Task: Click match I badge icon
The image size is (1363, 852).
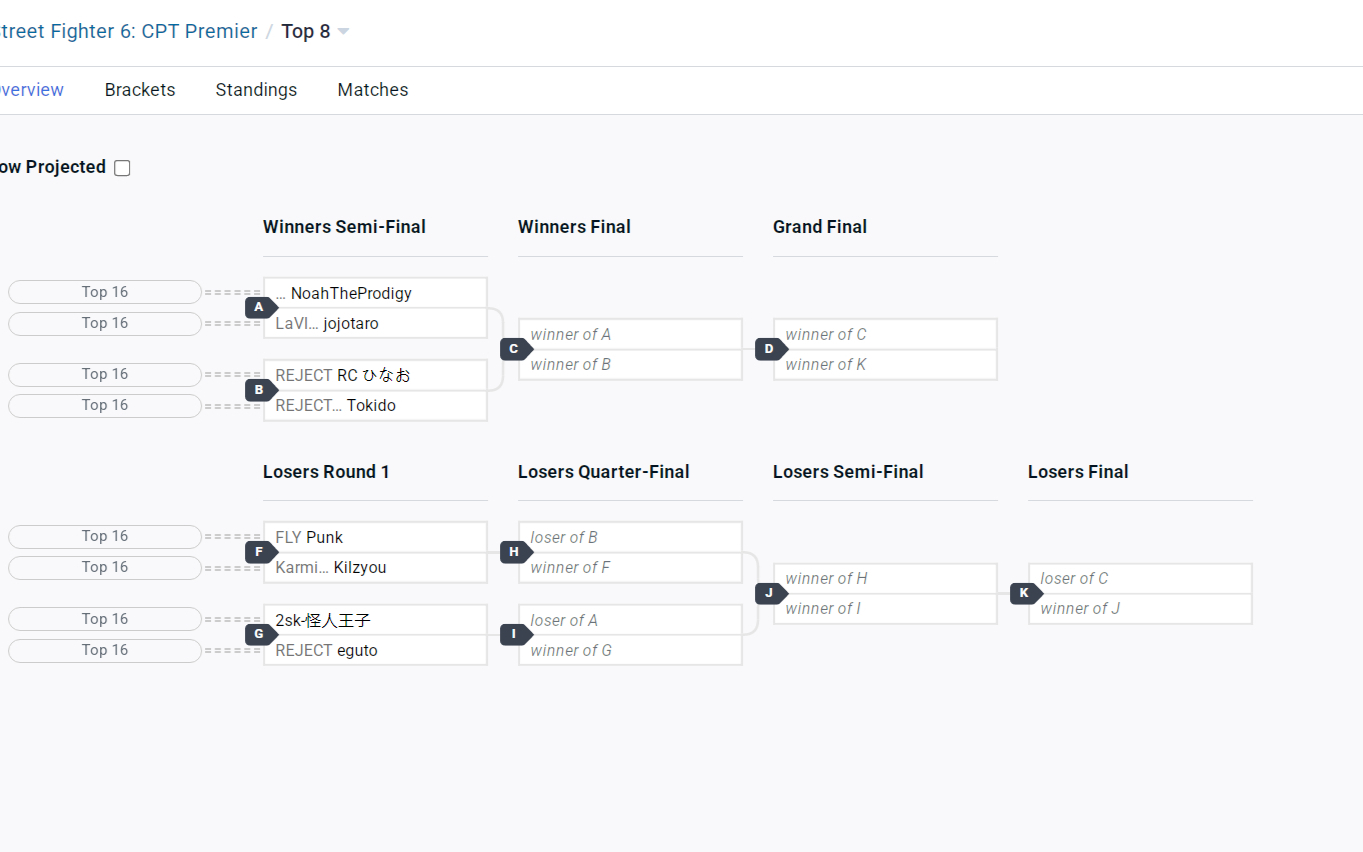Action: pyautogui.click(x=514, y=634)
